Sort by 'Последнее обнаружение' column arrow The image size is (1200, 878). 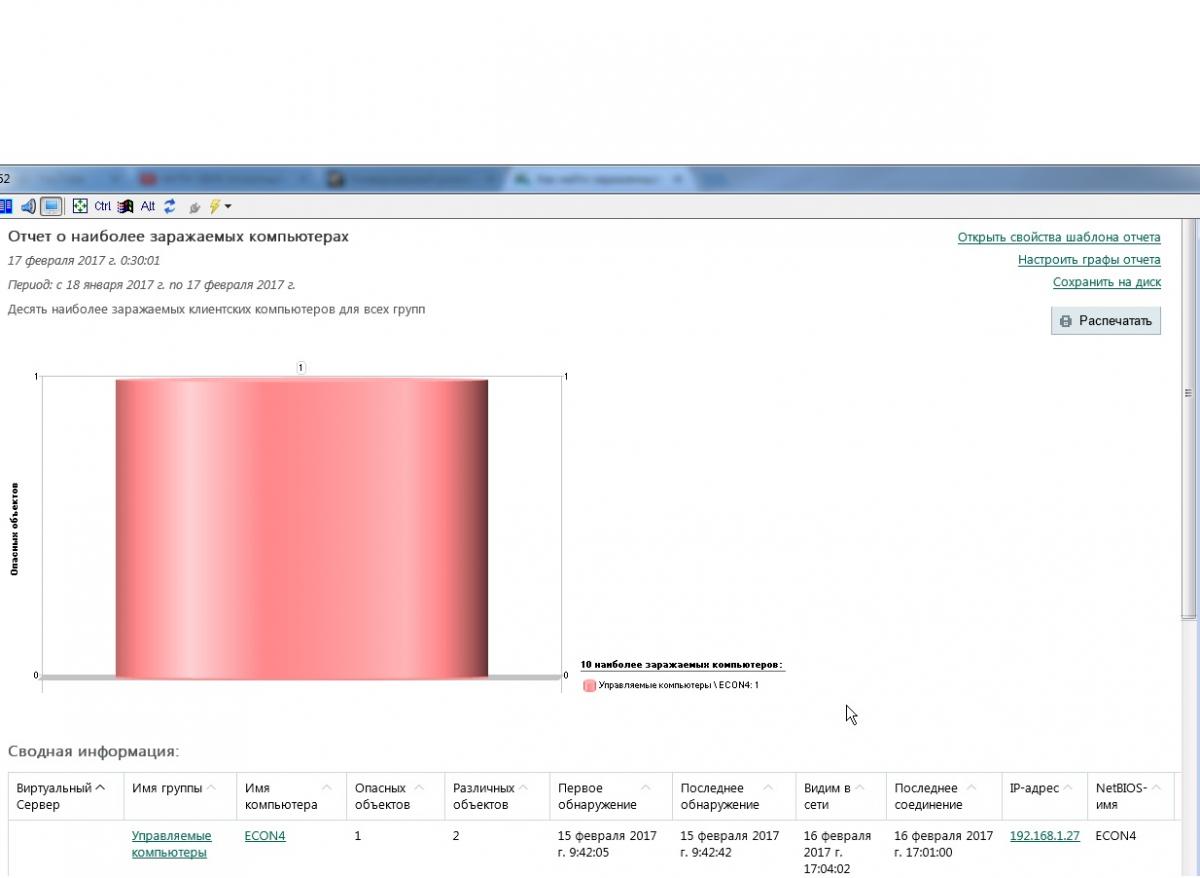pyautogui.click(x=768, y=788)
